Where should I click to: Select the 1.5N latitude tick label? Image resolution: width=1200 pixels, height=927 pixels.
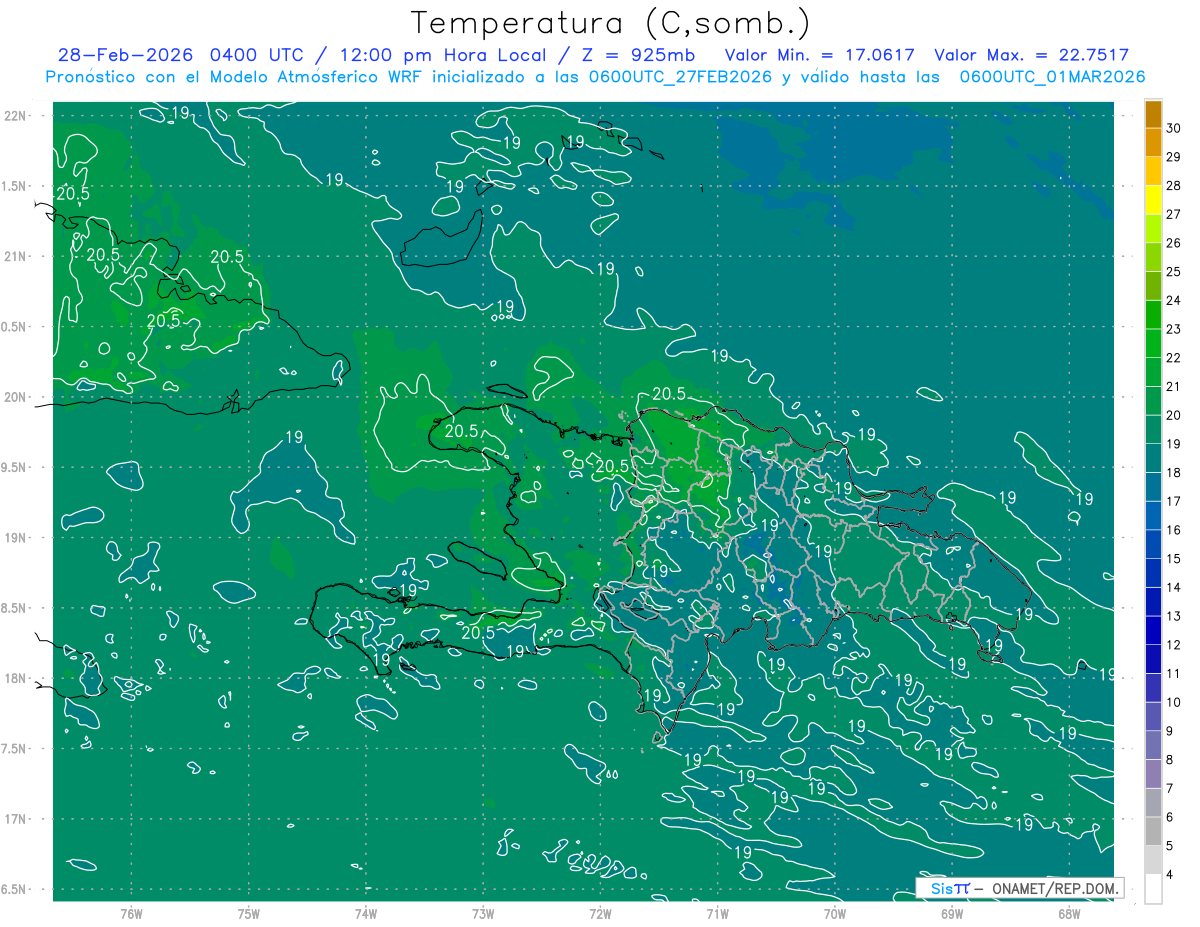pos(15,186)
